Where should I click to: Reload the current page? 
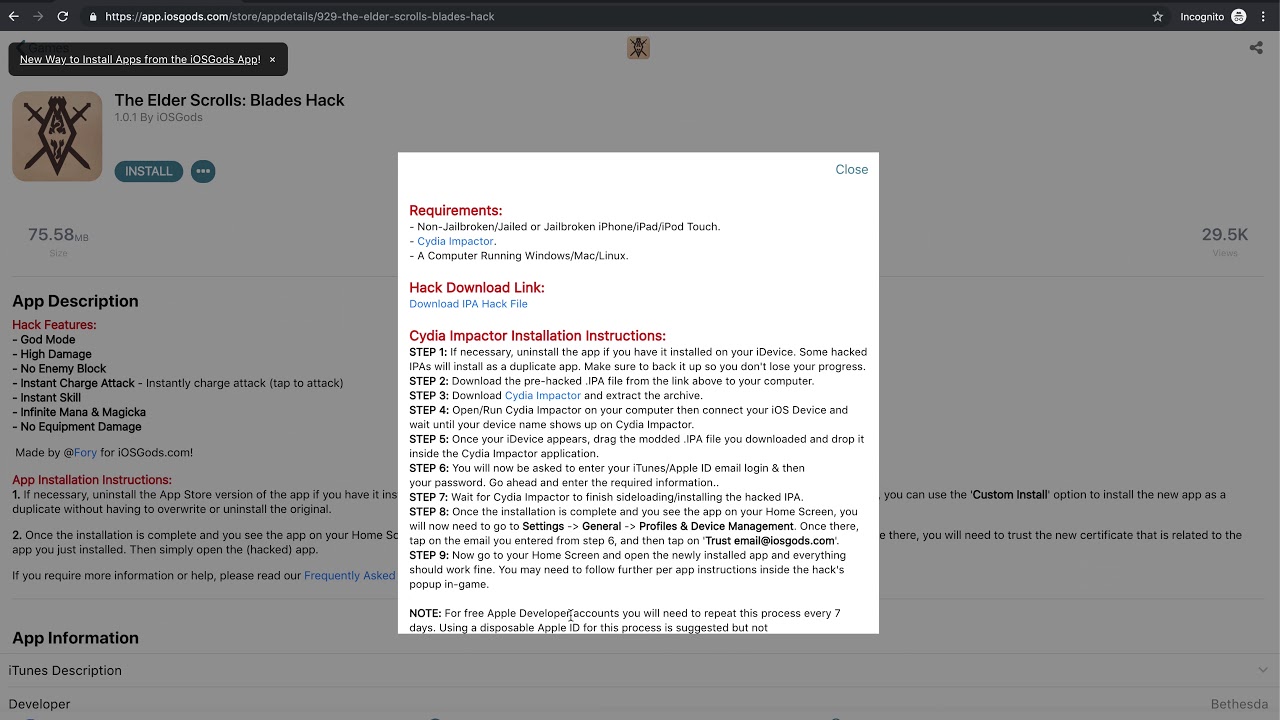point(63,16)
